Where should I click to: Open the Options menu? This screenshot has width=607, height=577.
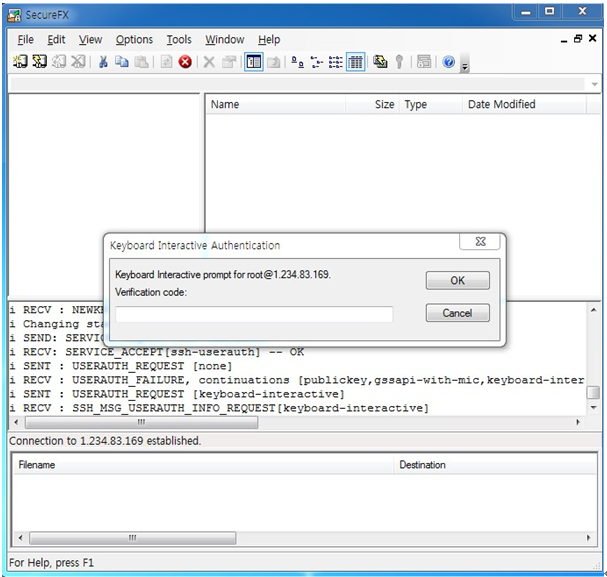[134, 39]
